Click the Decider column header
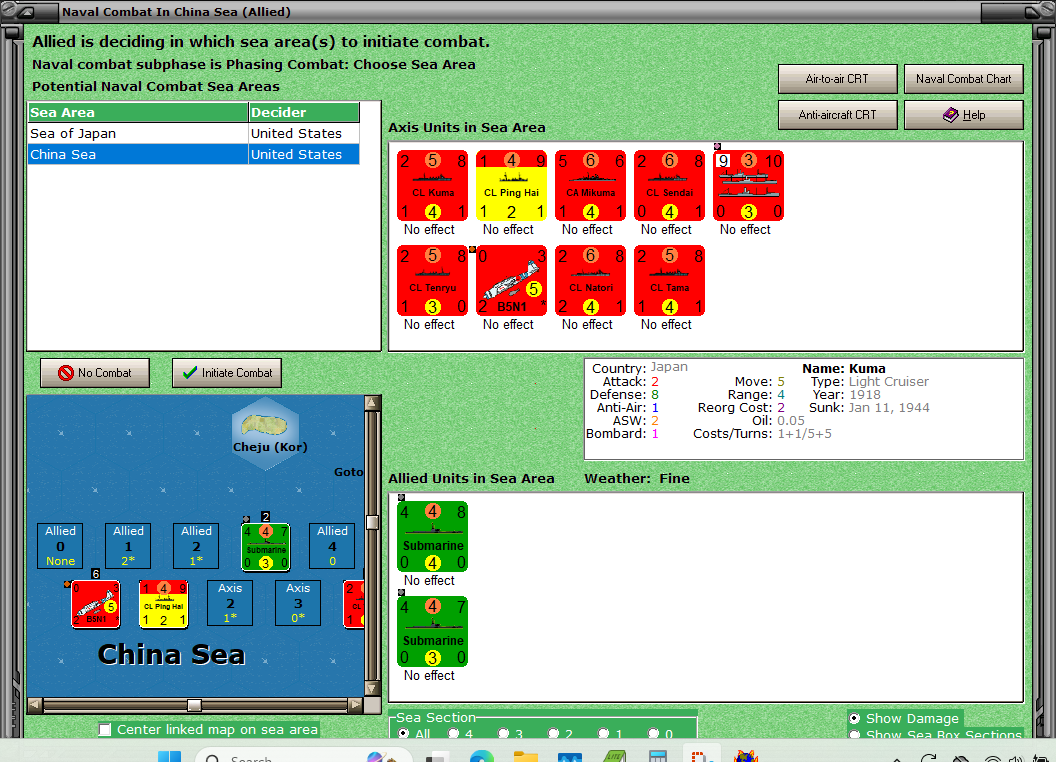Image resolution: width=1056 pixels, height=762 pixels. 304,113
